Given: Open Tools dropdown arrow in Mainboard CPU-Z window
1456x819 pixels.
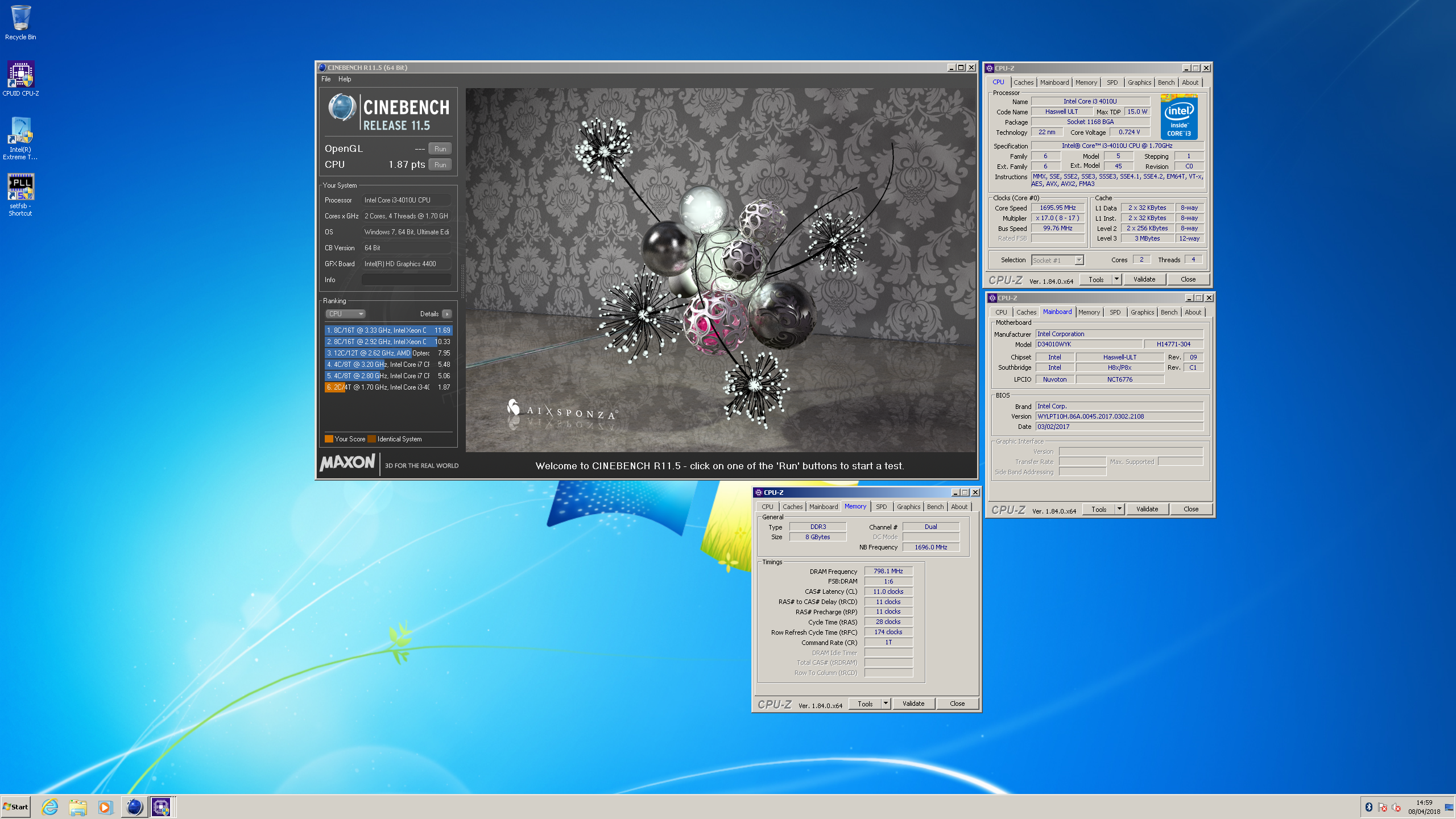Looking at the screenshot, I should pos(1119,510).
